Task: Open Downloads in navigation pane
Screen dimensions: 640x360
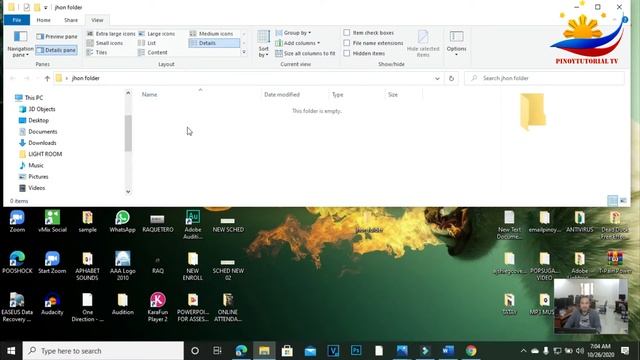Action: [38, 143]
